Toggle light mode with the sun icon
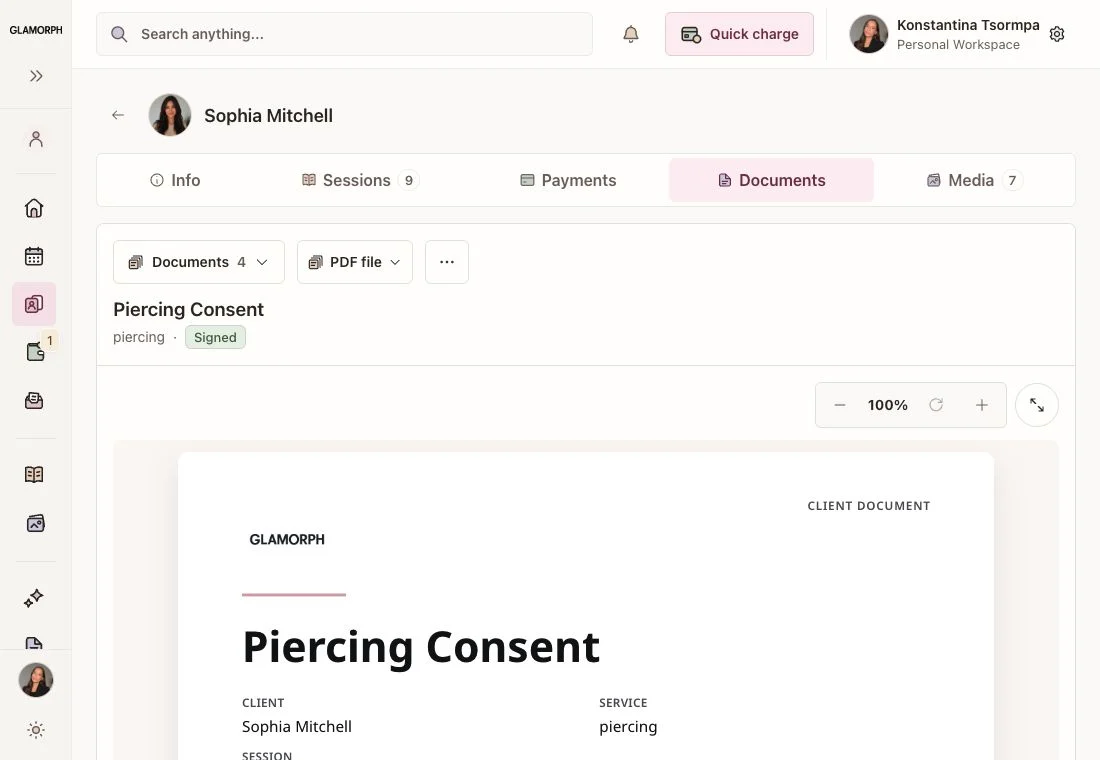Screen dimensions: 1100x760 [36, 730]
